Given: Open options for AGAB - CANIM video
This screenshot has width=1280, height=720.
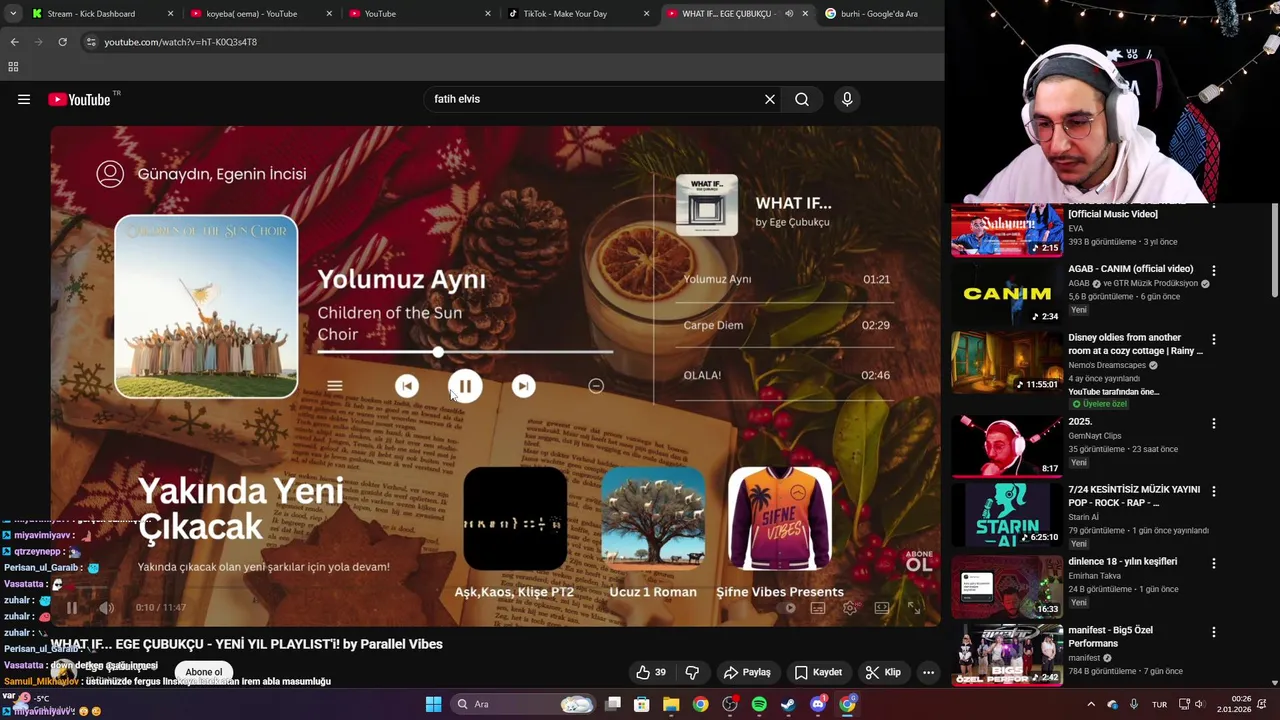Looking at the screenshot, I should (x=1213, y=271).
